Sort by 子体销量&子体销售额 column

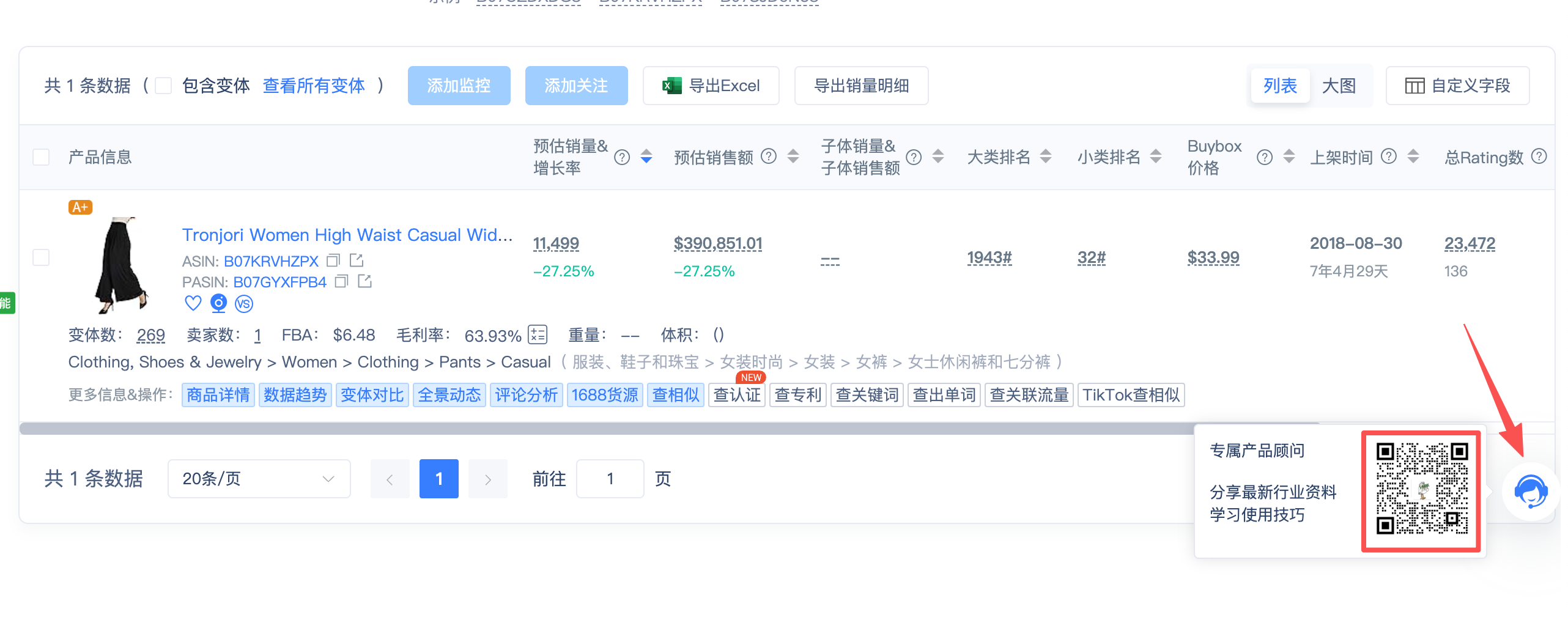tap(938, 157)
